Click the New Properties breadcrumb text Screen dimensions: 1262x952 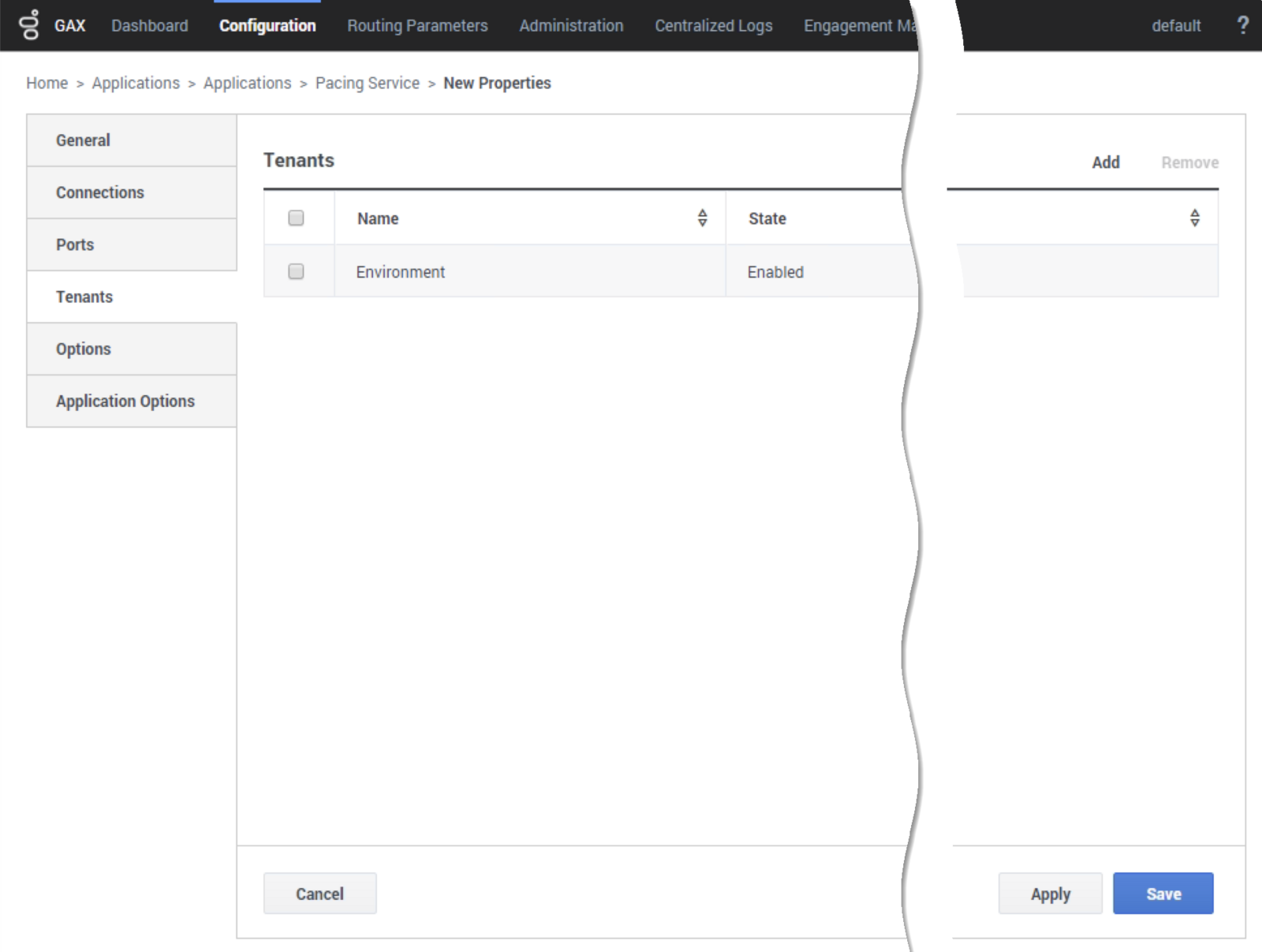coord(497,83)
